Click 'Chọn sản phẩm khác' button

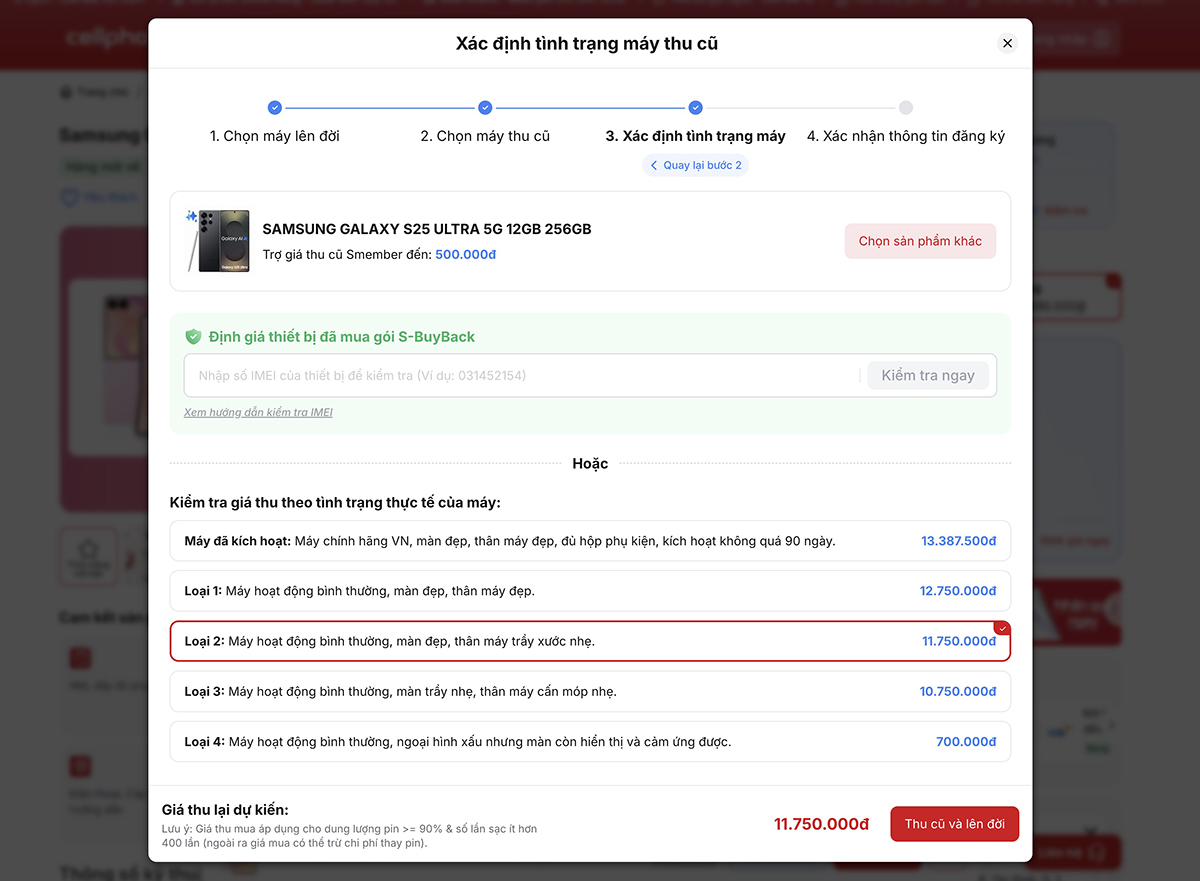(920, 241)
